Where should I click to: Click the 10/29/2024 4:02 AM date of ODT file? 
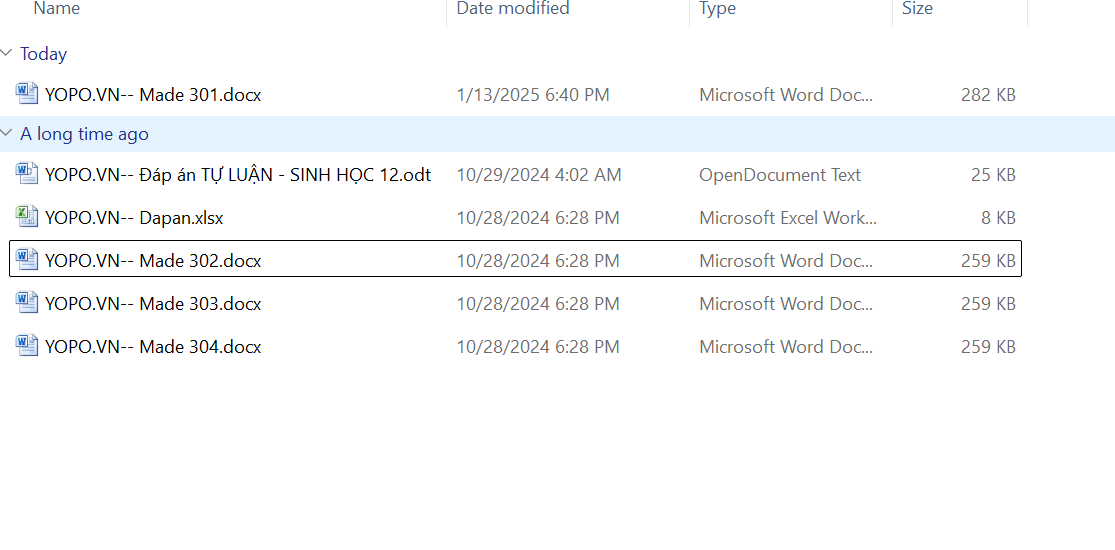pyautogui.click(x=539, y=175)
